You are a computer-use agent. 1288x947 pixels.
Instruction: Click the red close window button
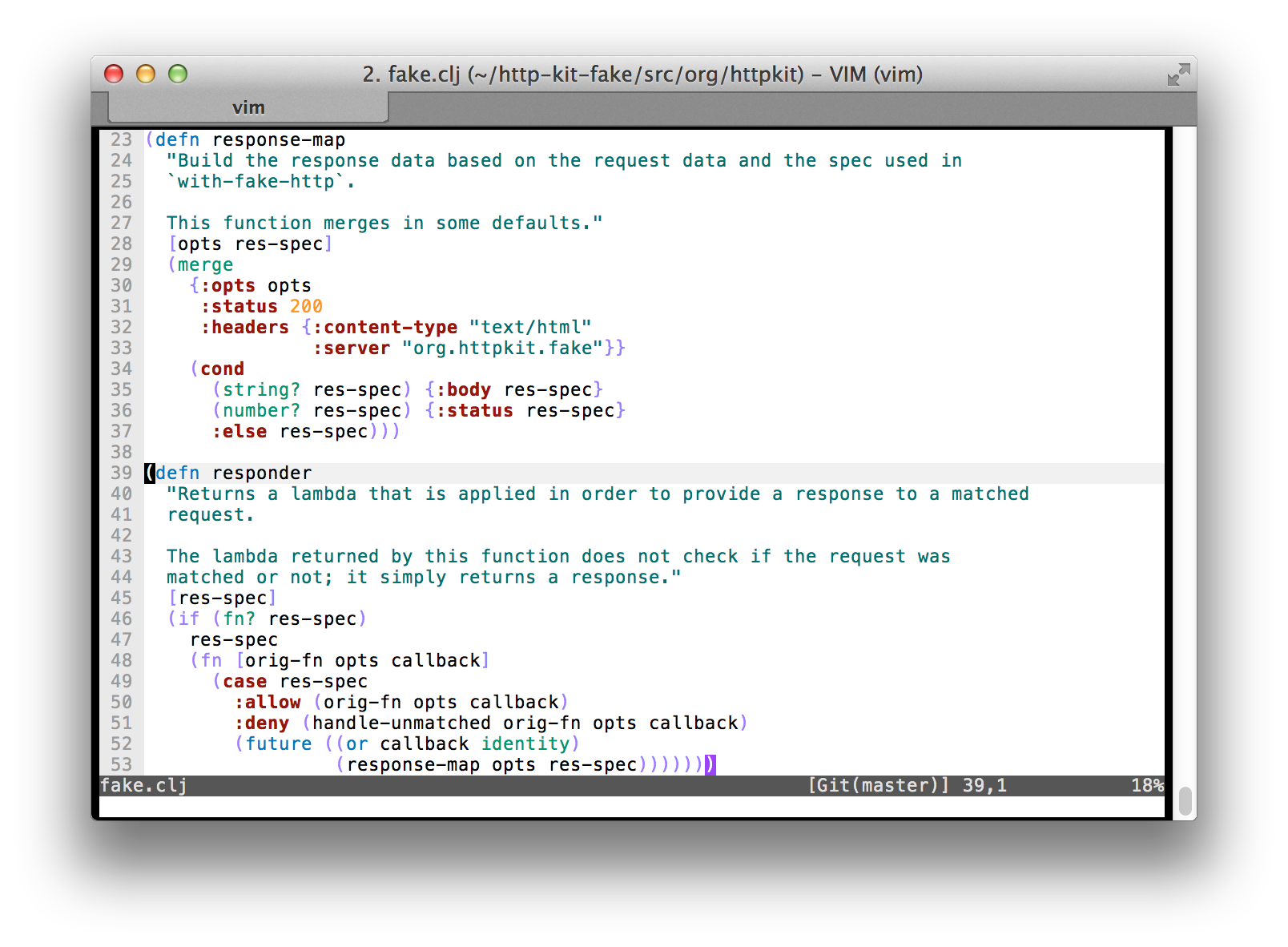[x=114, y=74]
